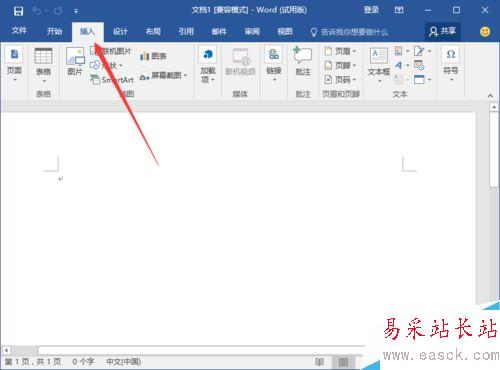Image resolution: width=500 pixels, height=370 pixels.
Task: Open the 页脚 footer dropdown
Action: click(340, 65)
